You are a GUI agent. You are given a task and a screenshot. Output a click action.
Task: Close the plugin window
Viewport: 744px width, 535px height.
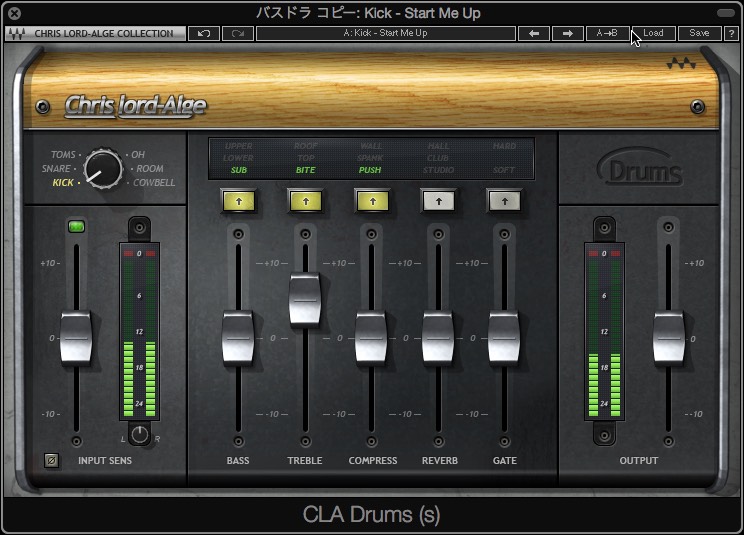coord(15,13)
